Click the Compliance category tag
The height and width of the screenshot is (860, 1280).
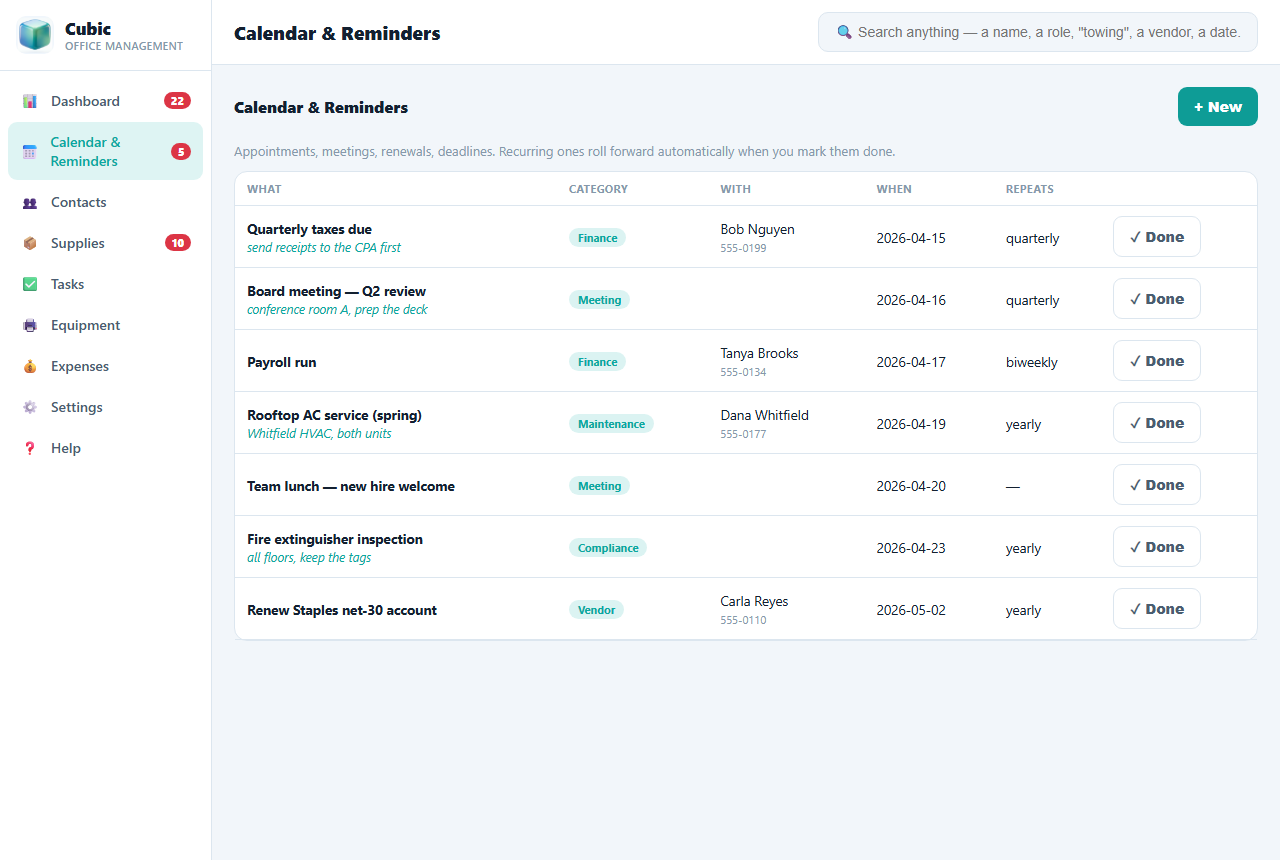pos(608,548)
